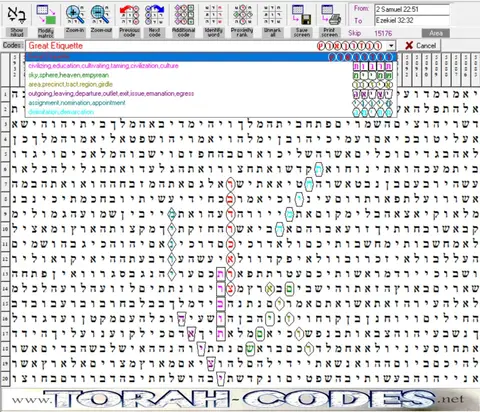Click row number 7 header in matrix
This screenshot has height=412, width=480.
5,184
